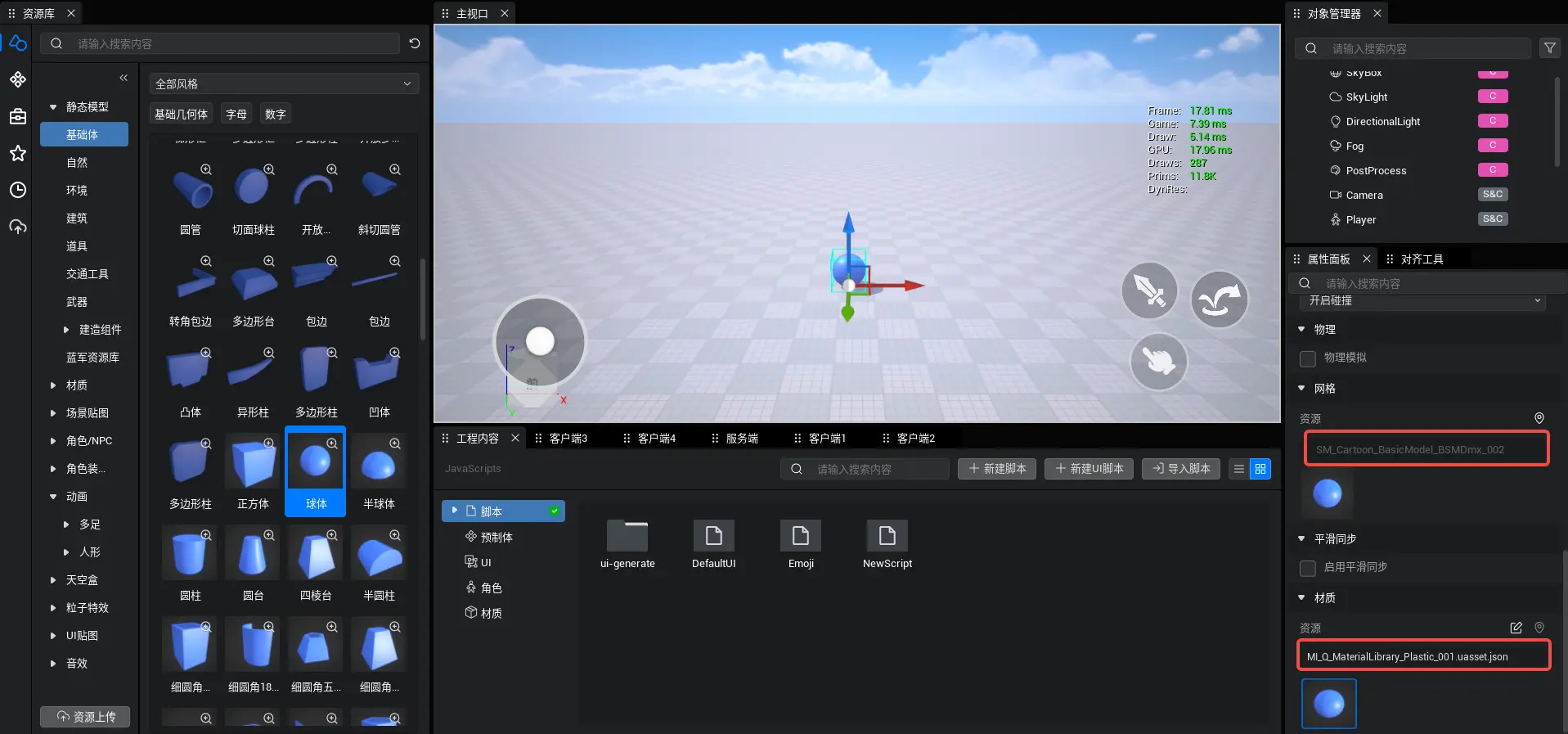This screenshot has width=1568, height=734.
Task: Toggle the green check on 脚本 folder
Action: (x=555, y=511)
